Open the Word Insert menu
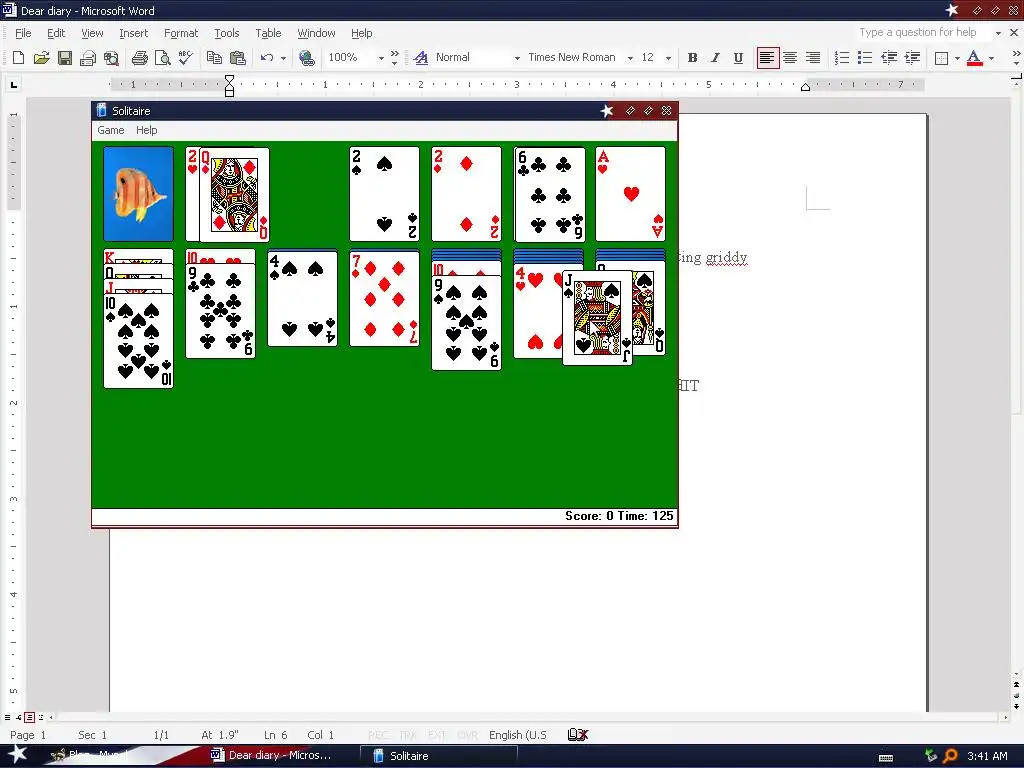The image size is (1024, 768). [x=133, y=33]
